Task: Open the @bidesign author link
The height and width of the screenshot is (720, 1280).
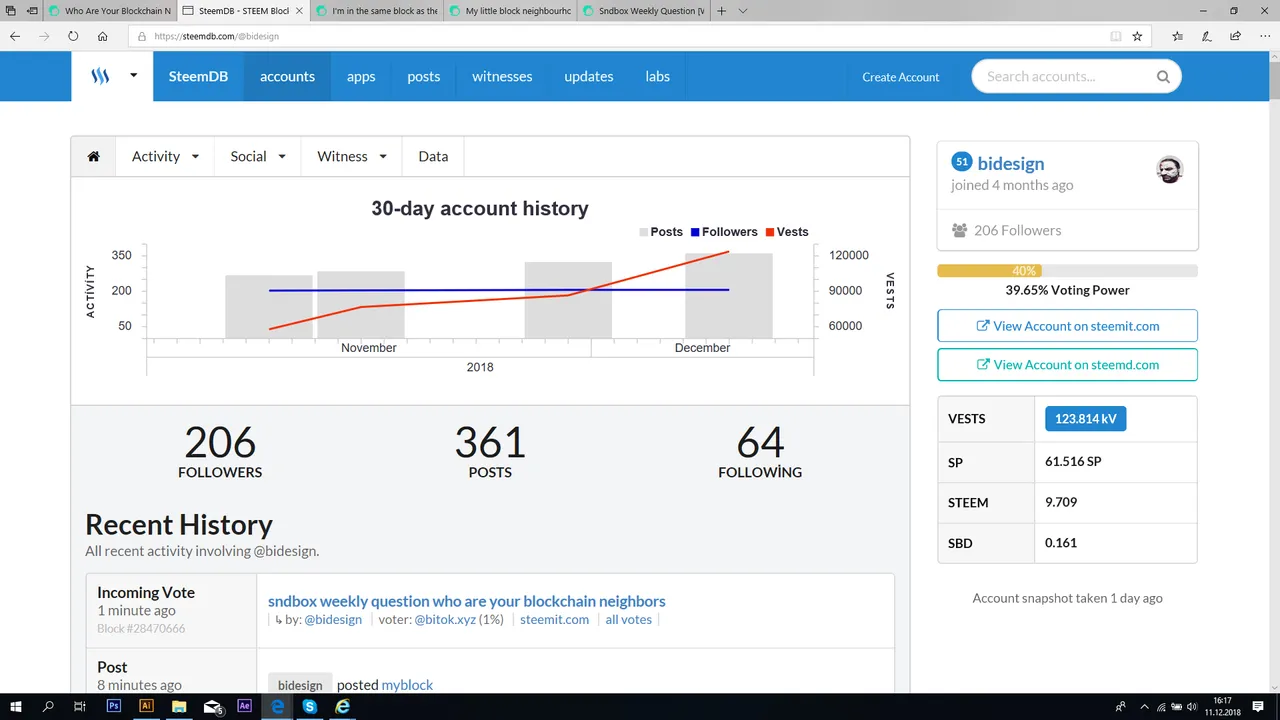Action: 333,620
